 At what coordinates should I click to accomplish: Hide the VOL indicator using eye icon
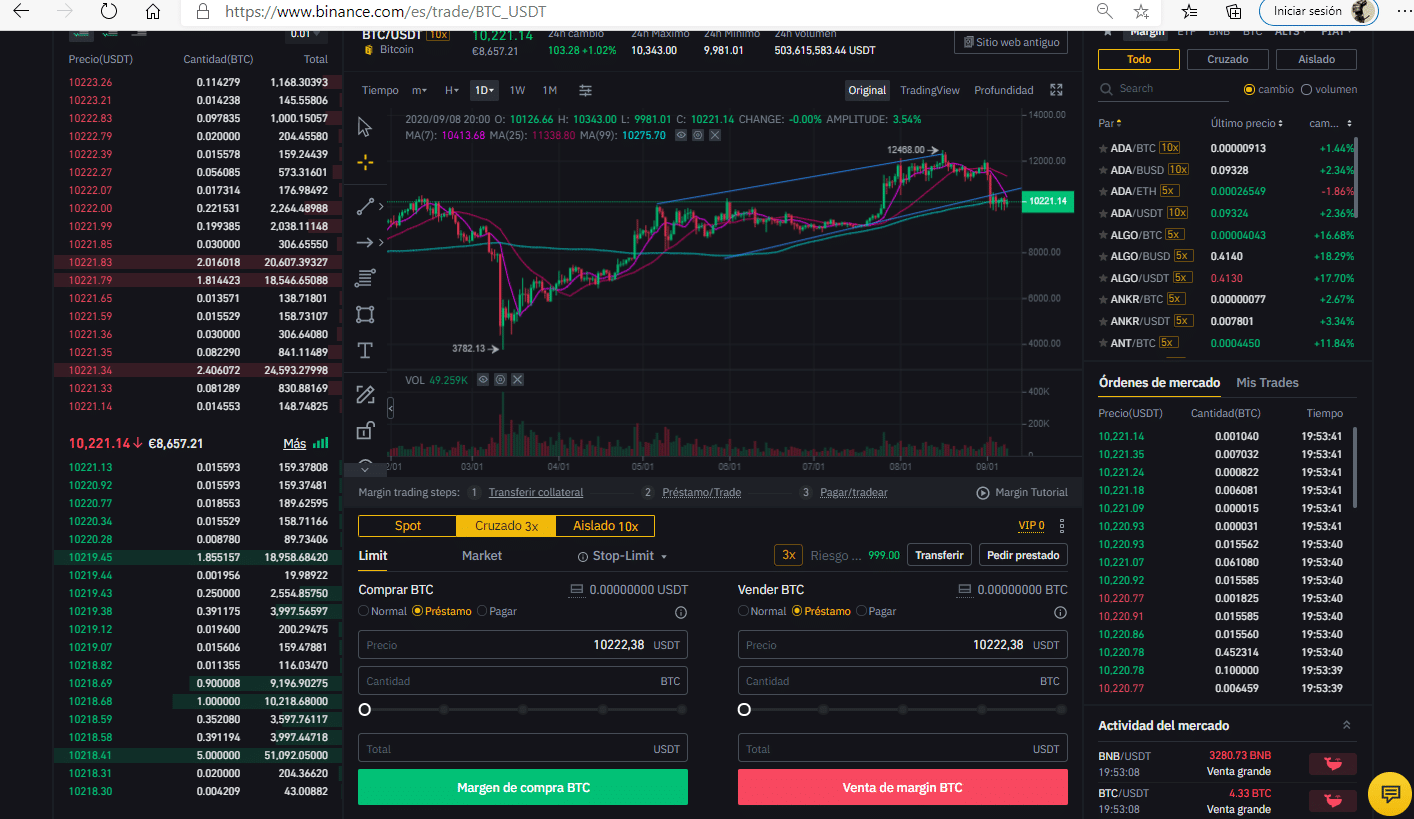483,380
